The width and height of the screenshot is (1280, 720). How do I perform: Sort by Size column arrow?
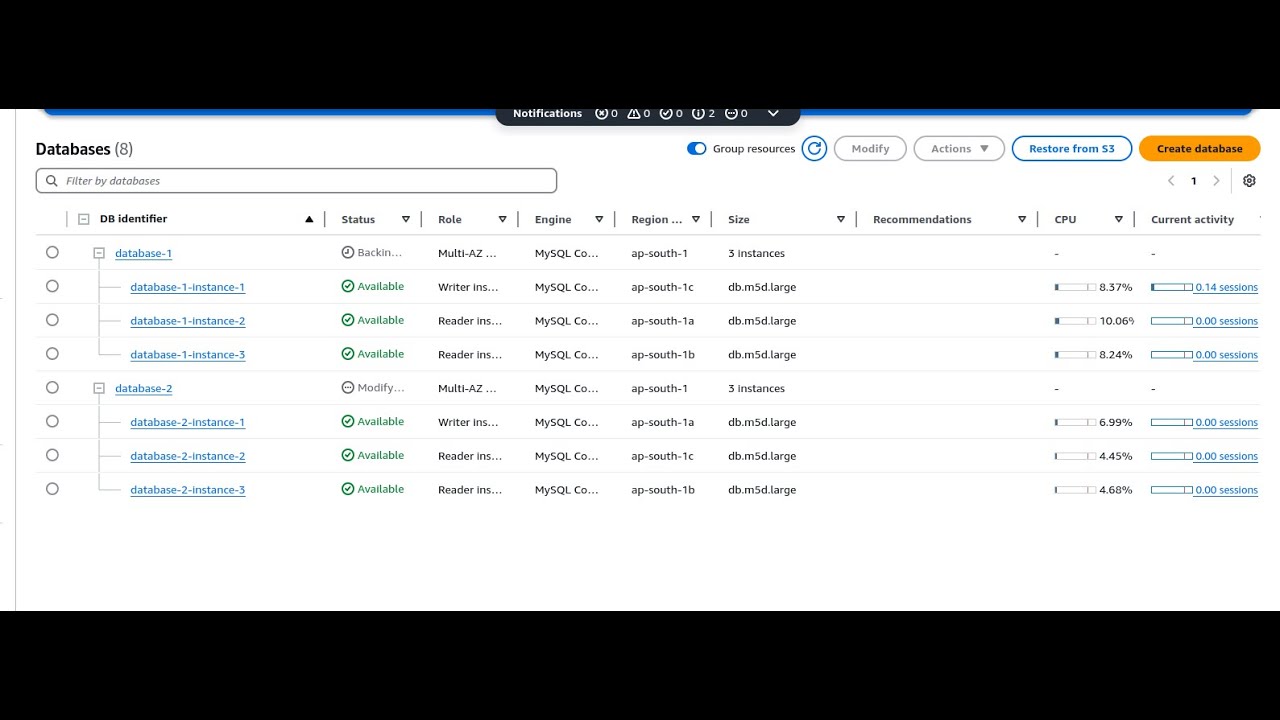(841, 219)
